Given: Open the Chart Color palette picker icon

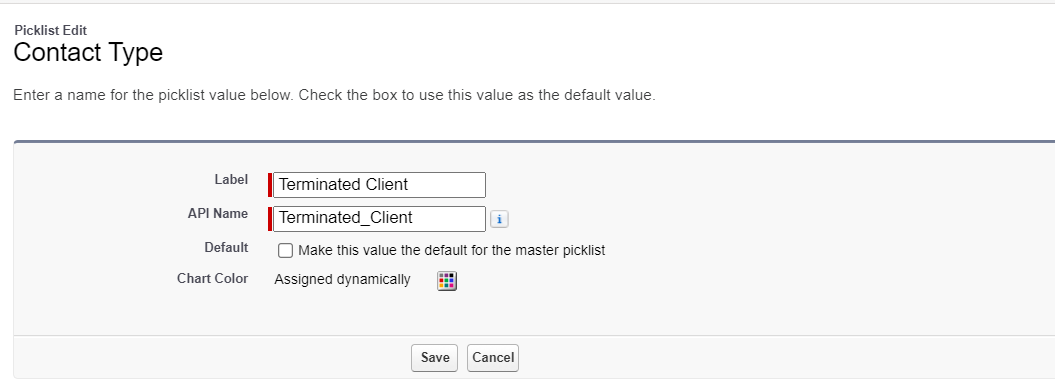Looking at the screenshot, I should (447, 281).
